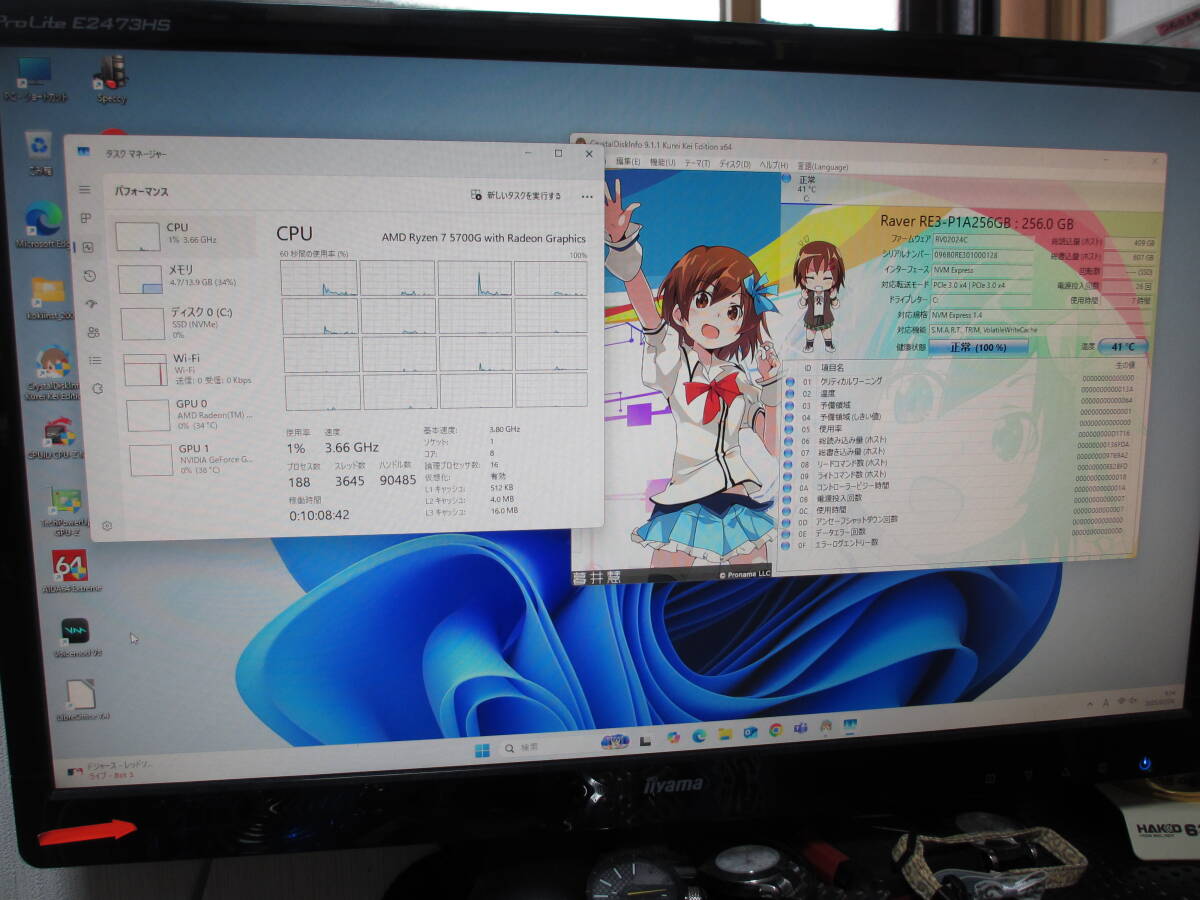Click firmware field RV02024C
This screenshot has height=900, width=1200.
984,241
